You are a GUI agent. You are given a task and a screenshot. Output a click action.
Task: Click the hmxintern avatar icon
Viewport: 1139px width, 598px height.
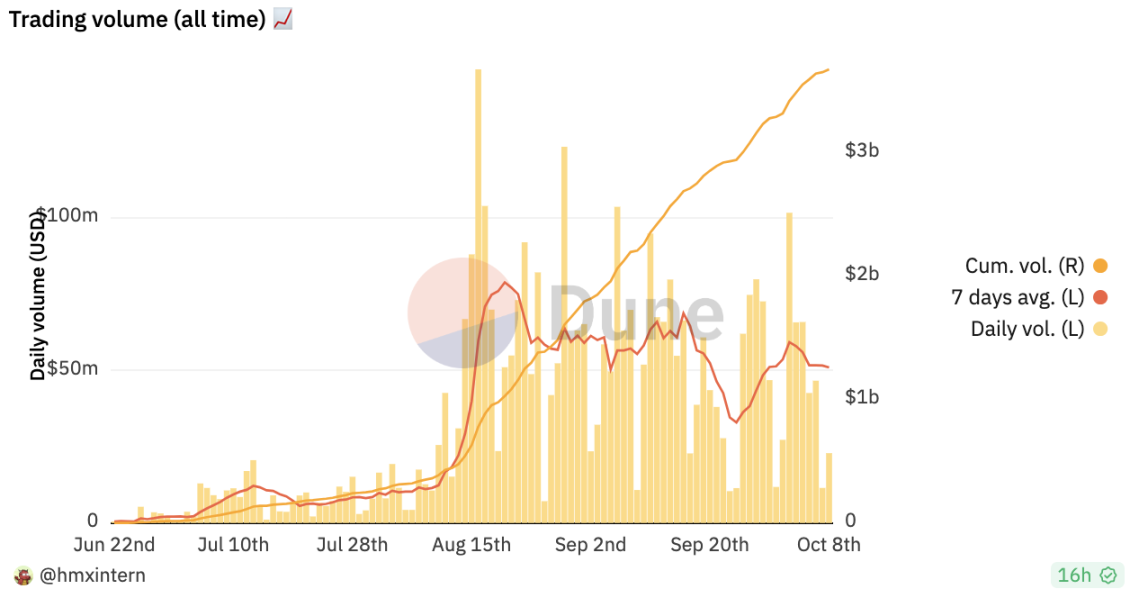(23, 575)
